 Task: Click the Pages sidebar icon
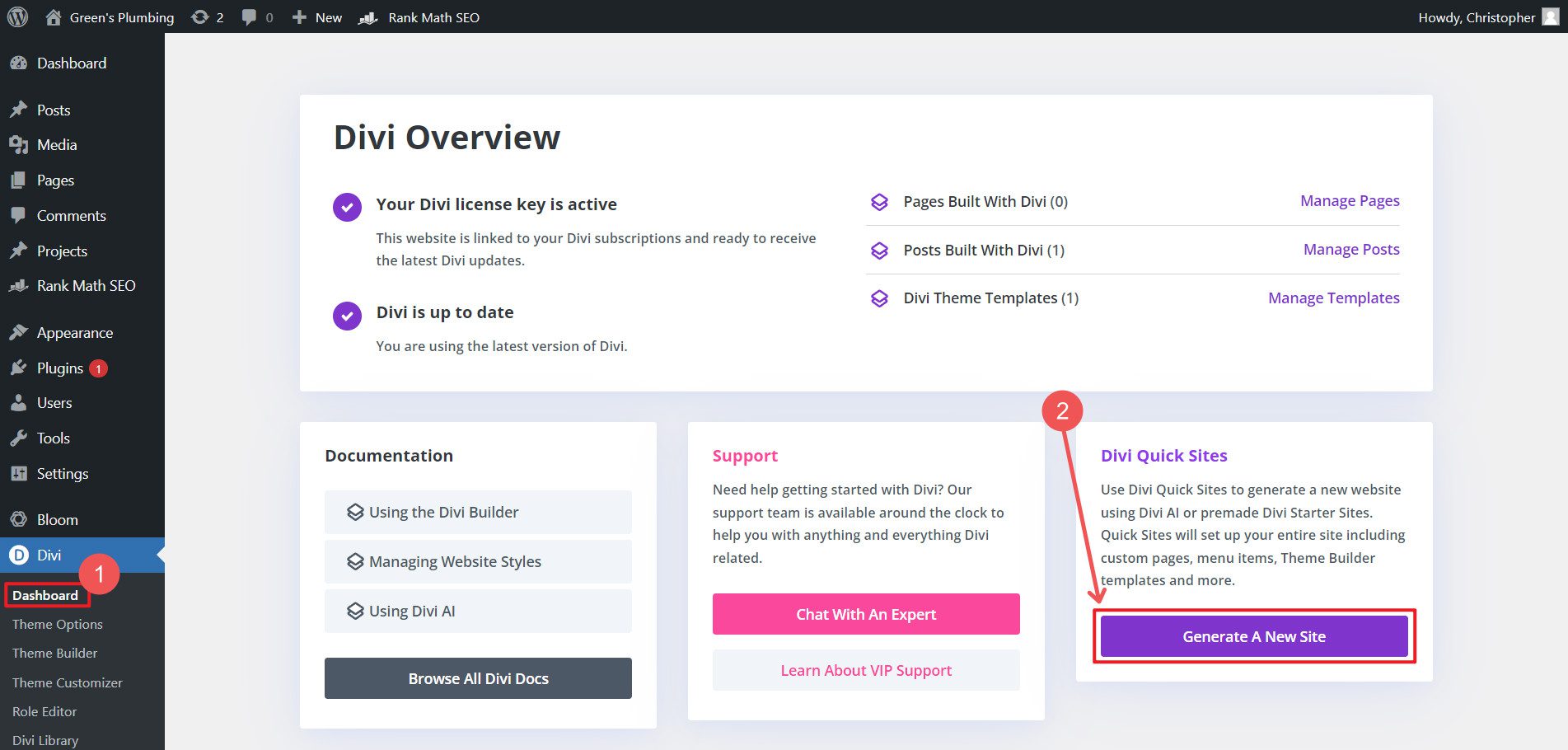[x=20, y=180]
